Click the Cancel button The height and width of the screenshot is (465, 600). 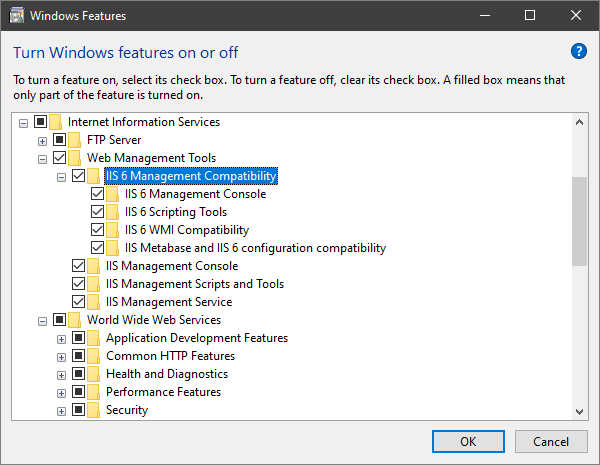[551, 442]
